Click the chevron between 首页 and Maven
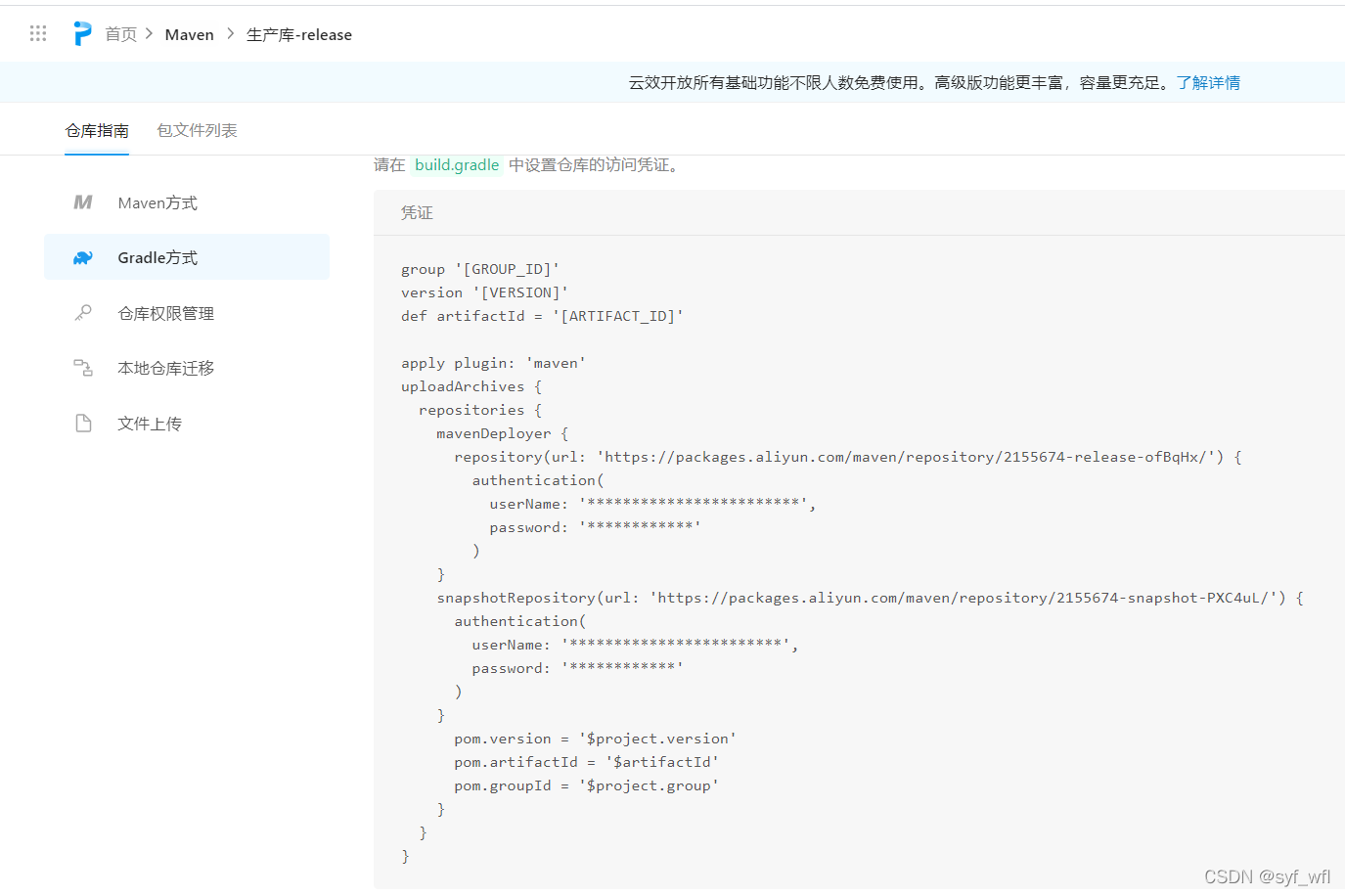1345x896 pixels. click(150, 34)
